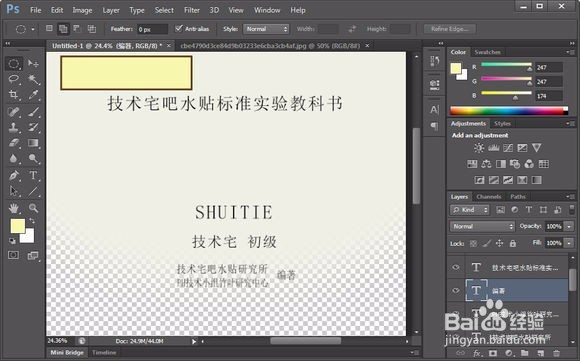Switch to the Swatches tab
Viewport: 580px width, 361px height.
point(487,52)
